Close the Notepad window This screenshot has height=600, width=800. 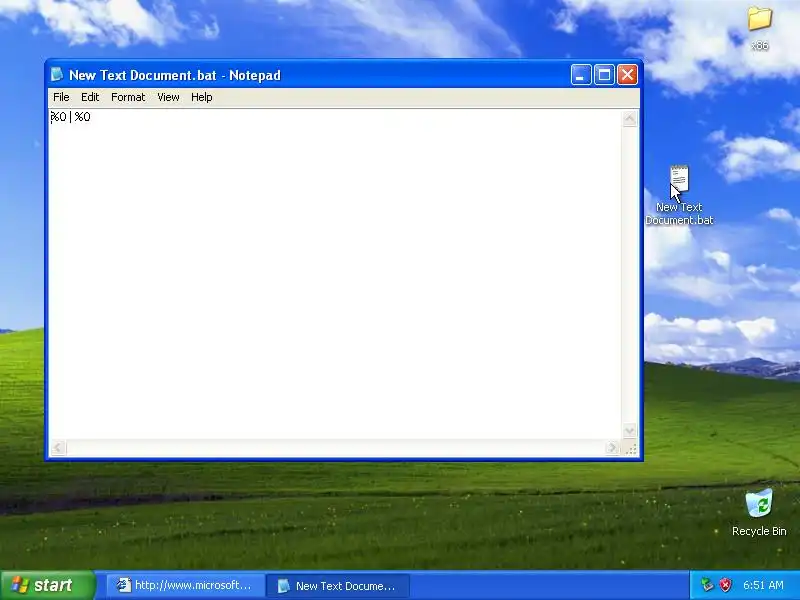tap(628, 75)
